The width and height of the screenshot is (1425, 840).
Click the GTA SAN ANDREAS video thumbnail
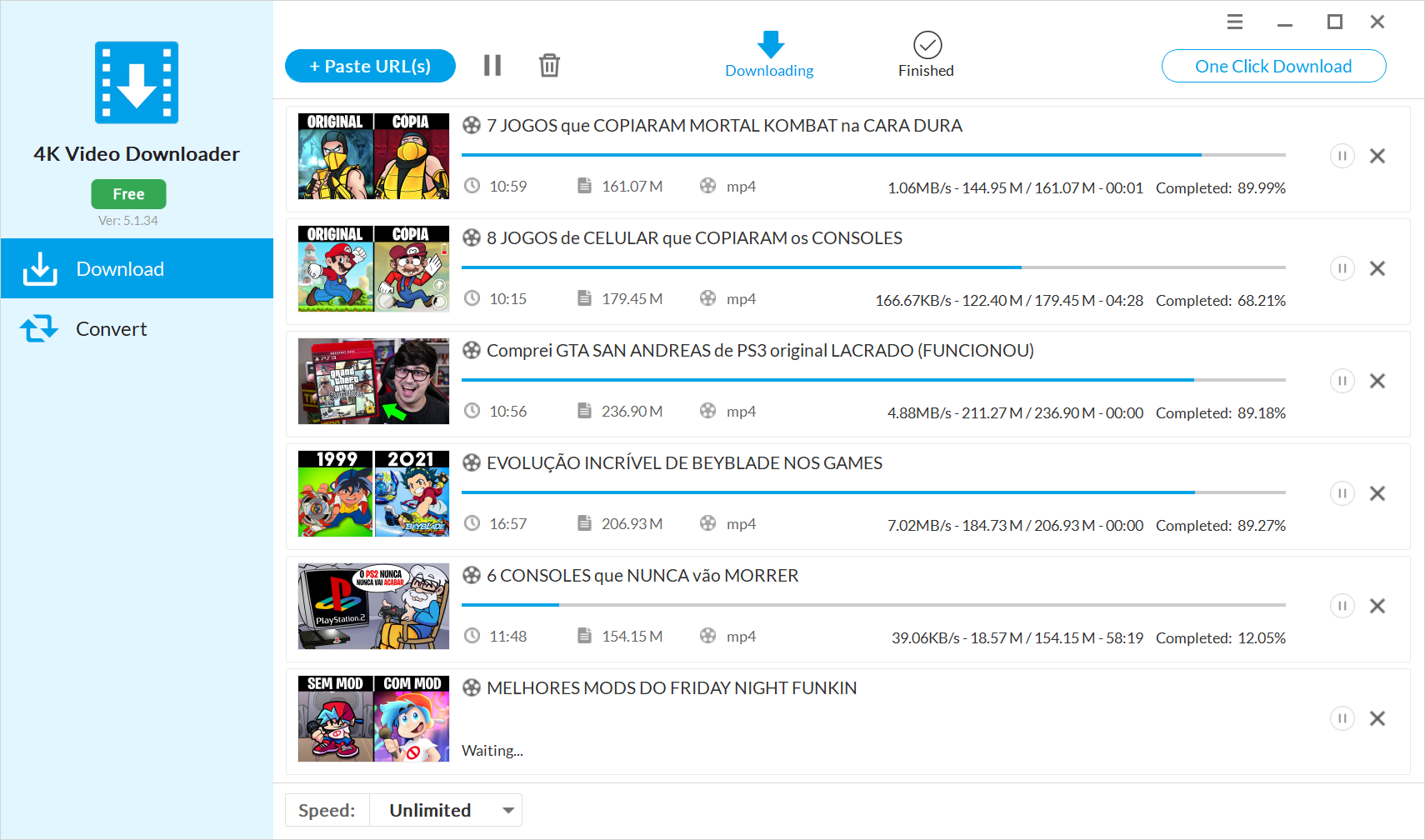tap(373, 381)
